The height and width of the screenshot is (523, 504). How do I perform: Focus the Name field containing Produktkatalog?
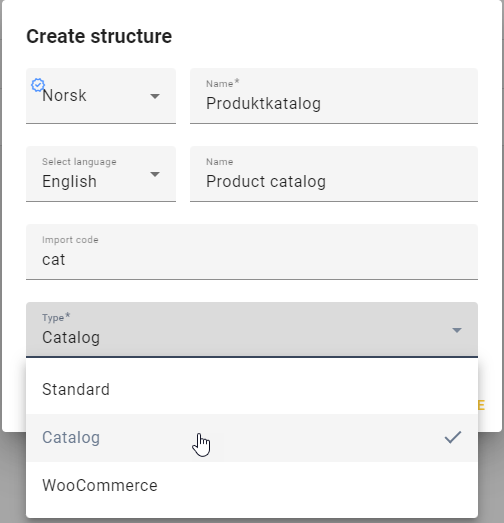pos(334,96)
